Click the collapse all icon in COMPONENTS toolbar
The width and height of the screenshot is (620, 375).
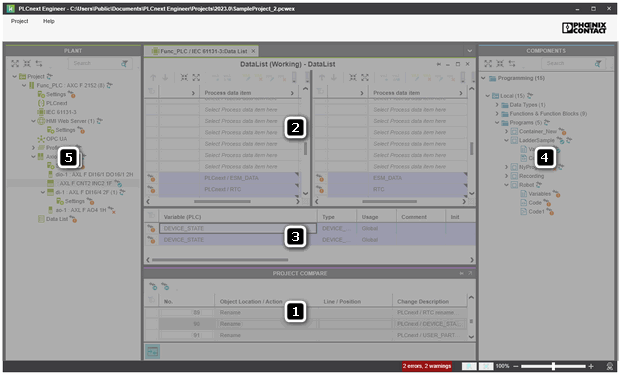500,63
